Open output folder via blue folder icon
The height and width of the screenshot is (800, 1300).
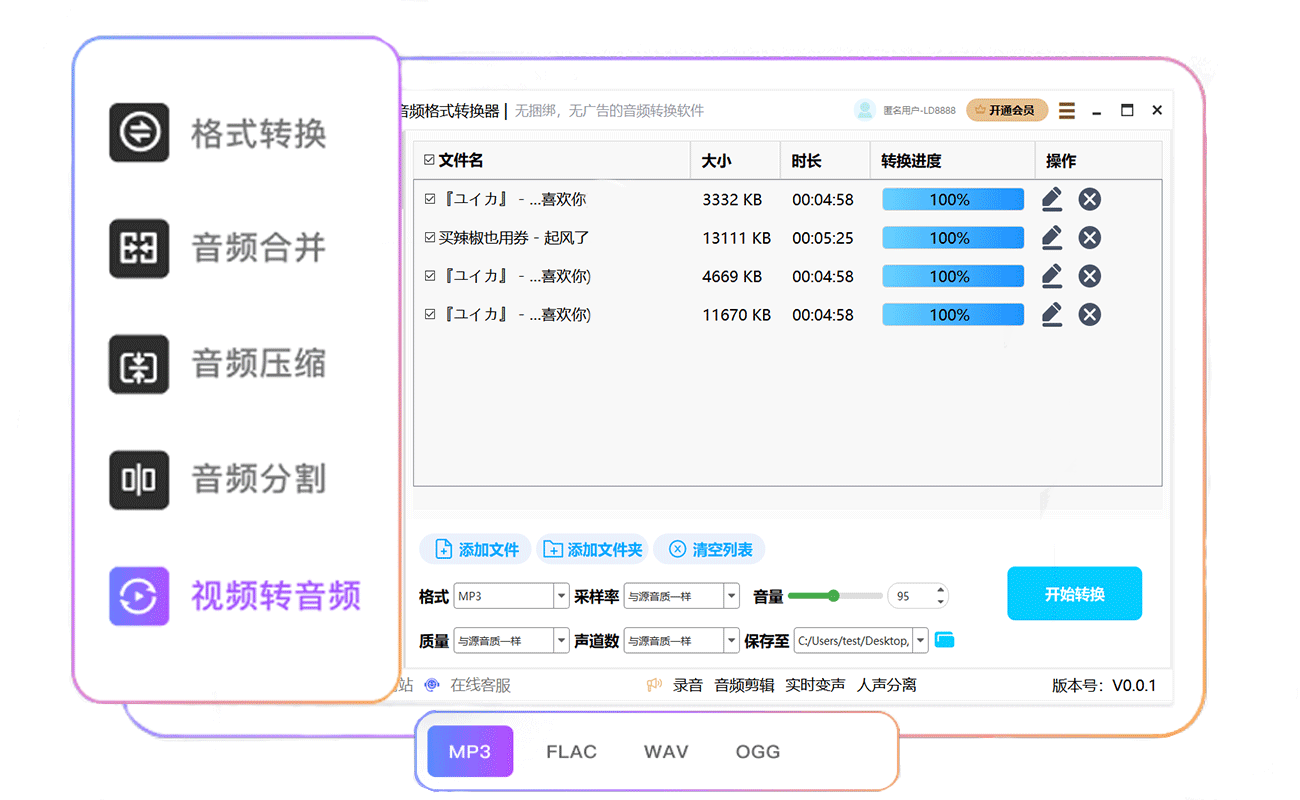(944, 640)
